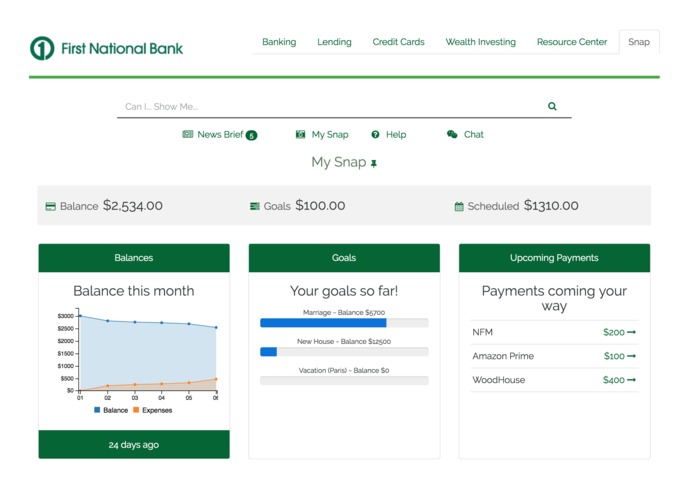Screen dimensions: 695x494
Task: Click the 'Balance this month' heading
Action: click(134, 291)
